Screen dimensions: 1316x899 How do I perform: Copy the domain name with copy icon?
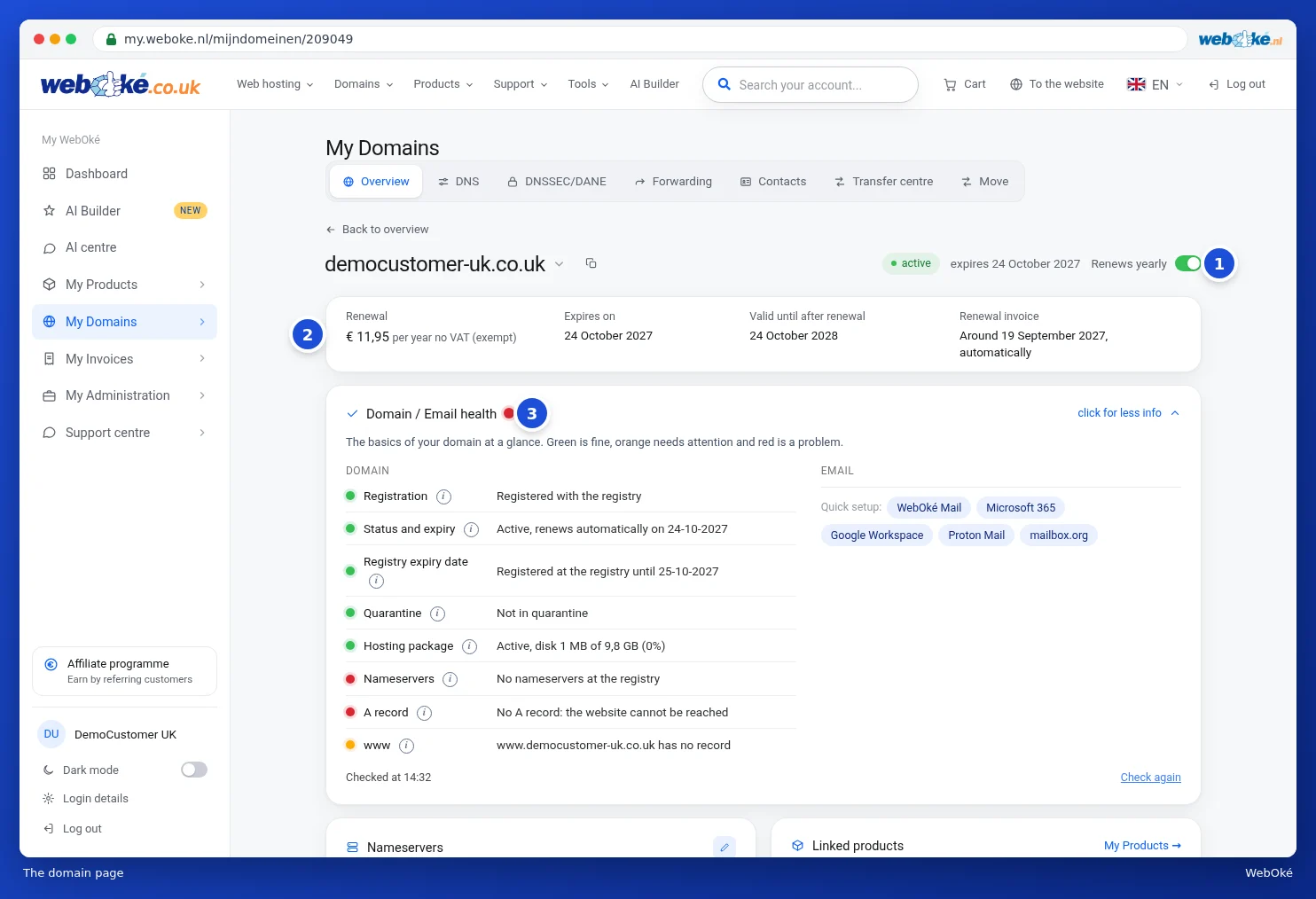[x=591, y=263]
